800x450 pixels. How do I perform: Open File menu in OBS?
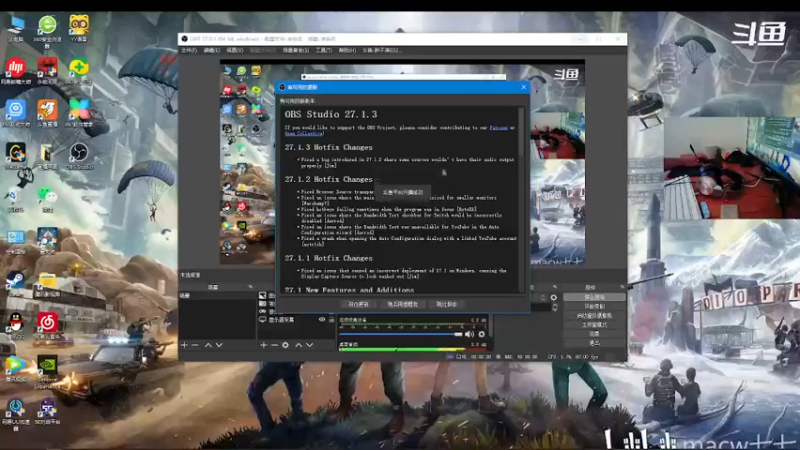[x=189, y=51]
